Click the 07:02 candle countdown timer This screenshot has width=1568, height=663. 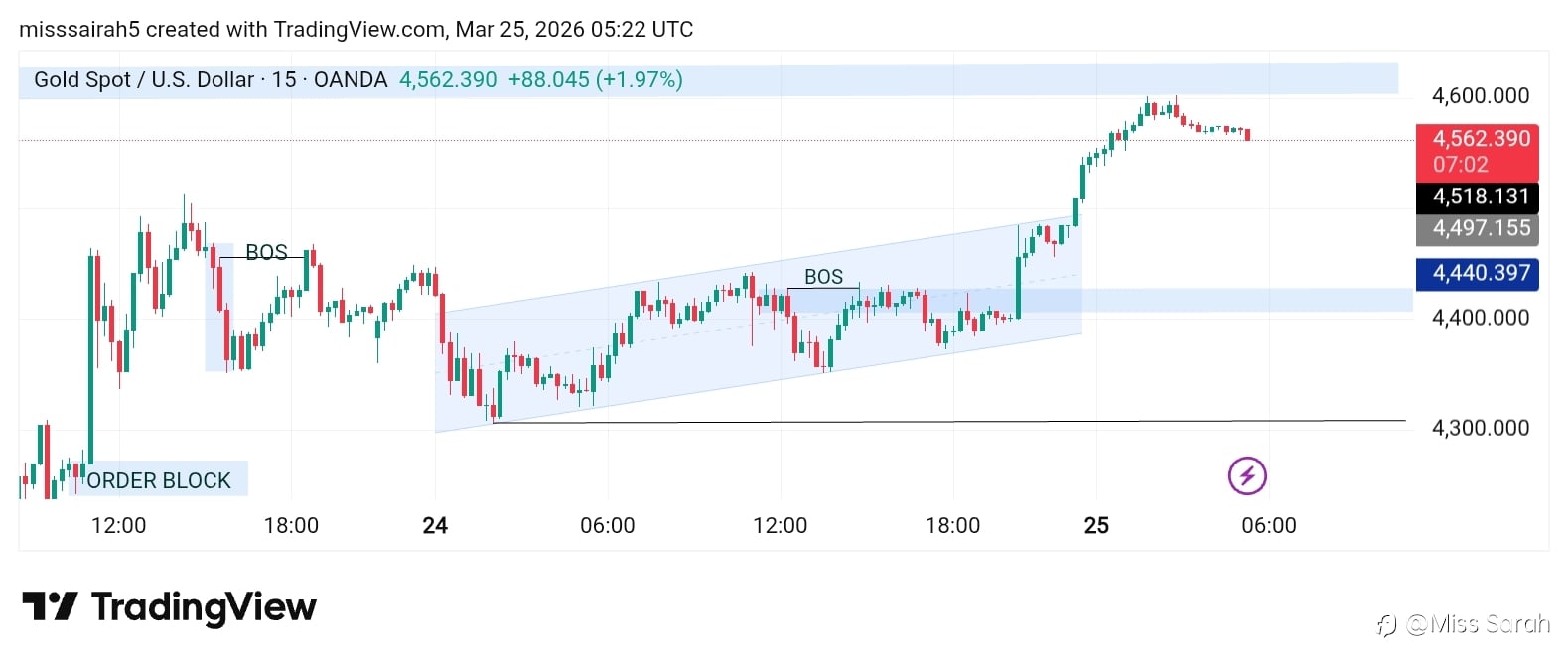click(x=1460, y=165)
